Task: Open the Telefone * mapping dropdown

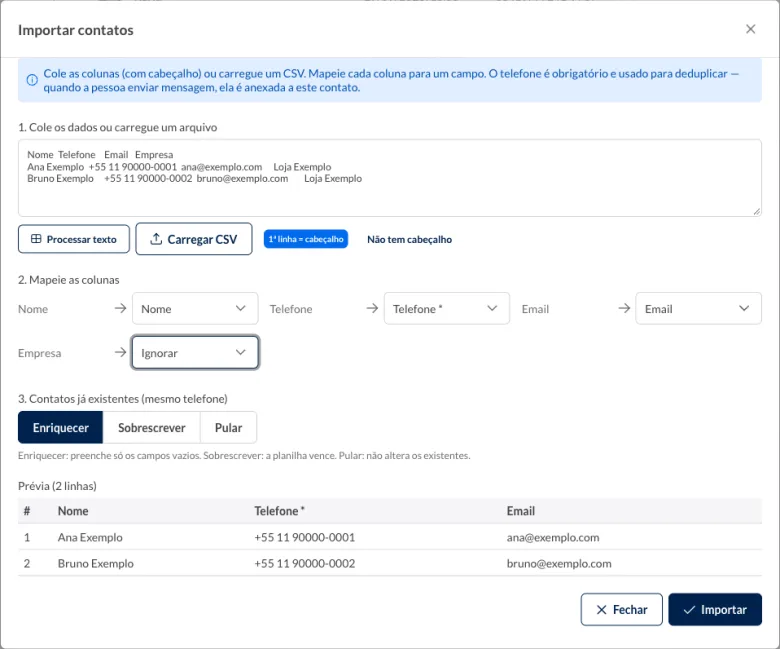Action: (446, 308)
